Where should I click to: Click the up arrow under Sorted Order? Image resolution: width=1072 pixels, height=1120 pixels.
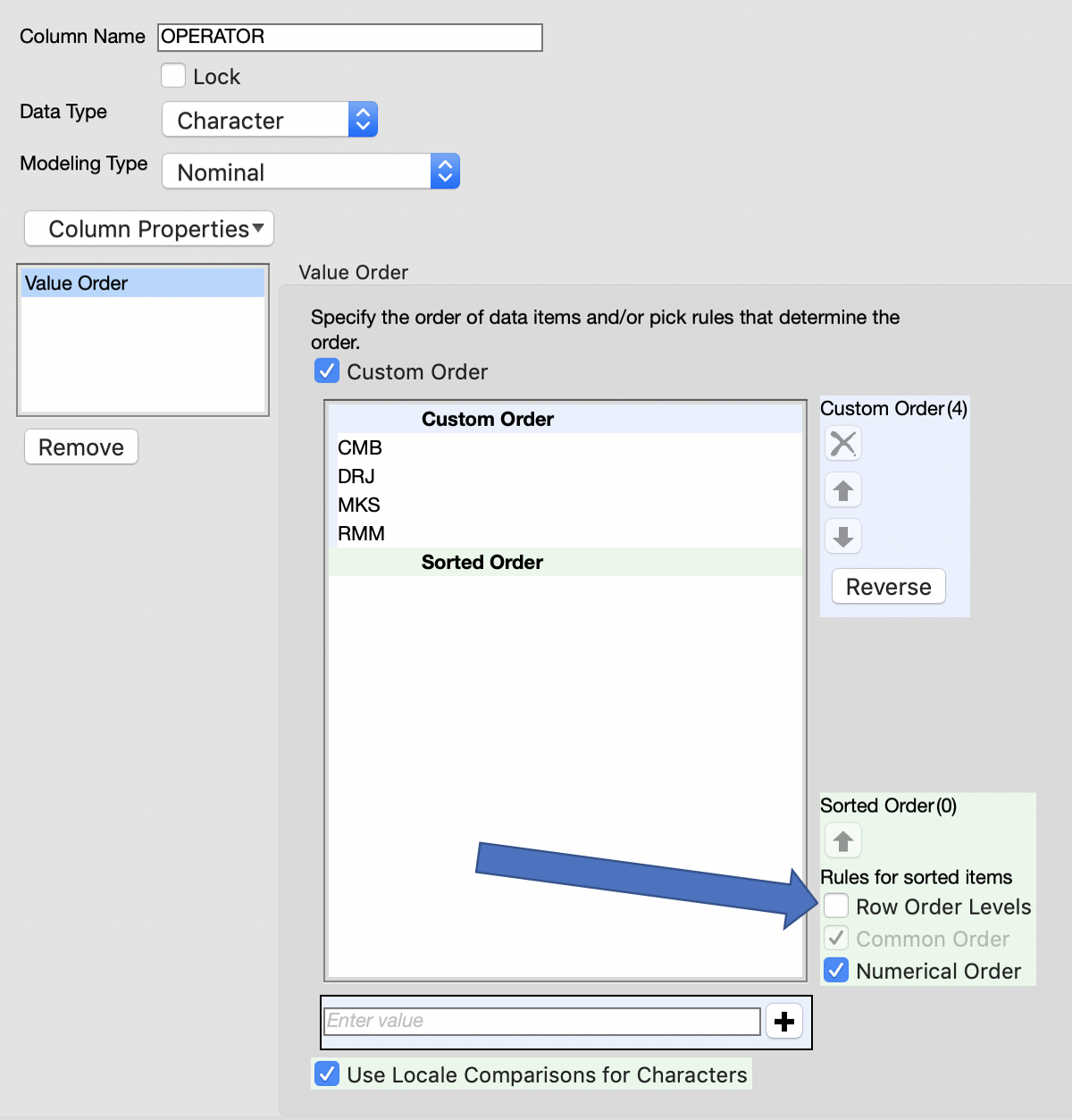click(x=842, y=840)
